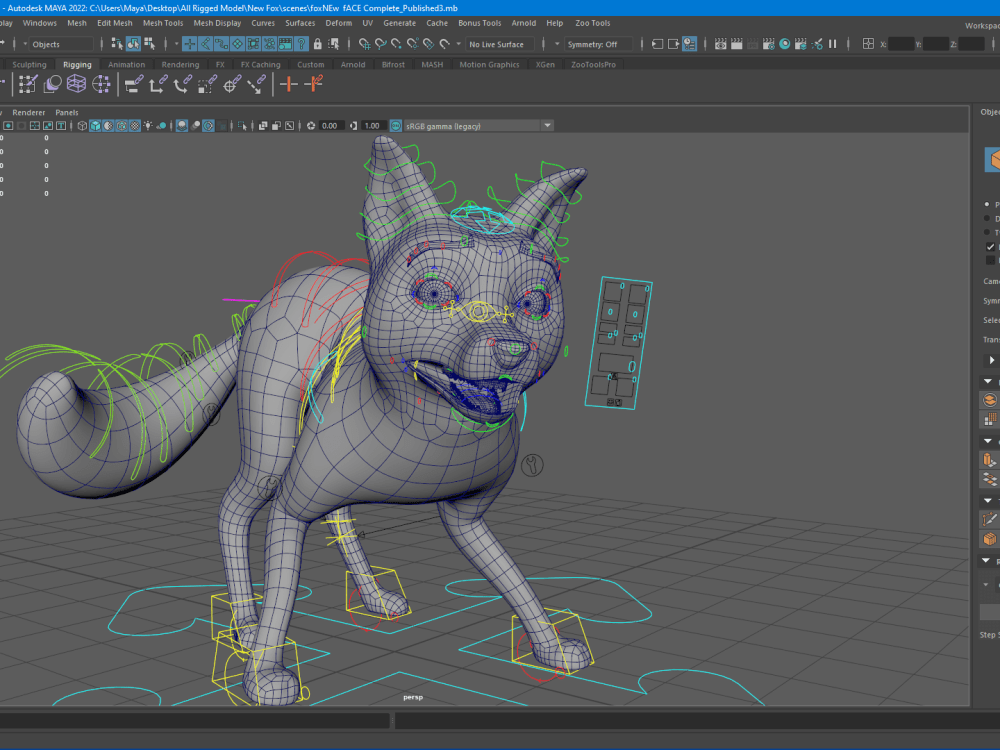
Task: Enable X-Ray shading in the viewport toolbar
Action: [263, 125]
